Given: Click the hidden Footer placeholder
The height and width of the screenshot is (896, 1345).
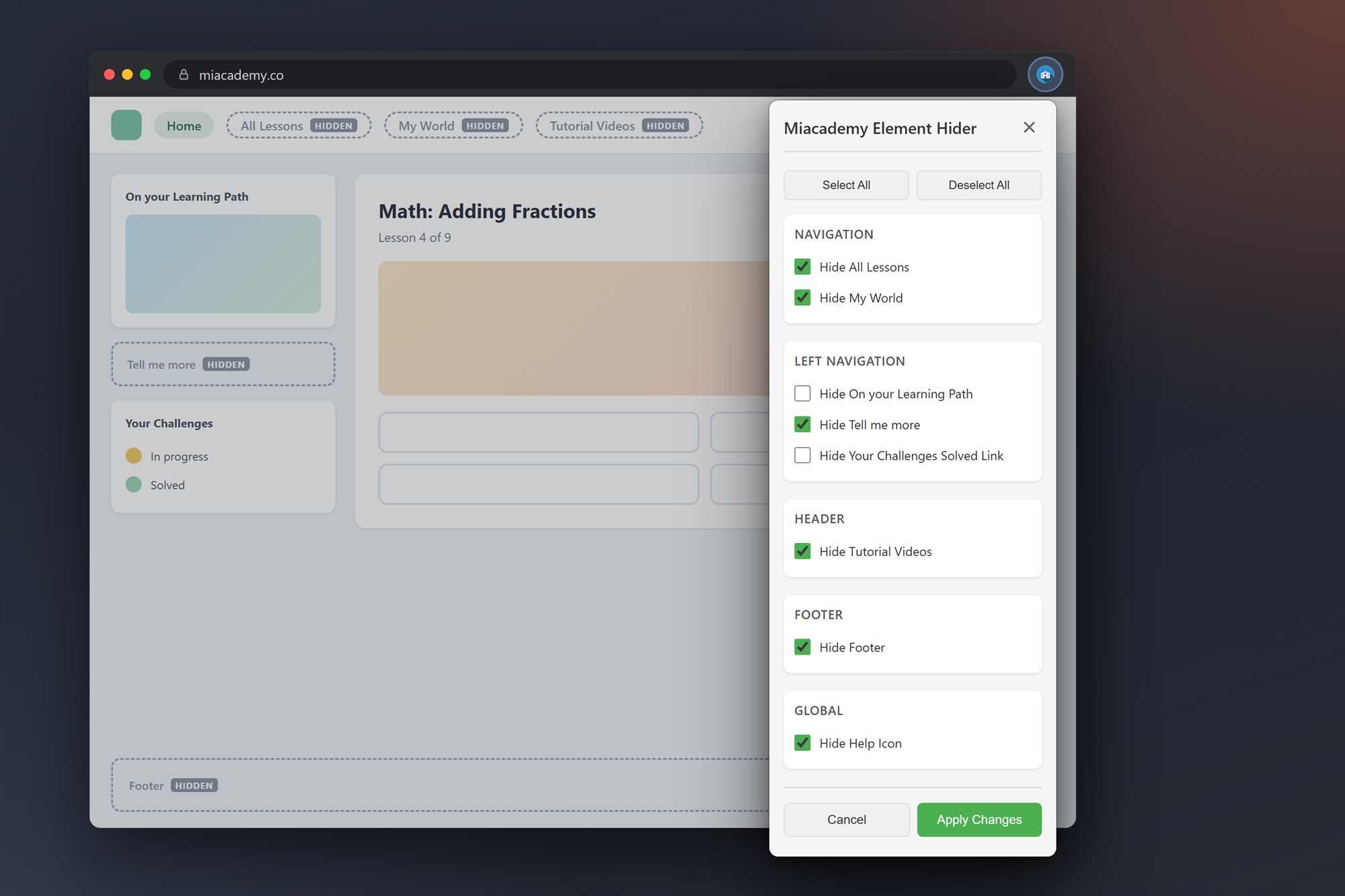Looking at the screenshot, I should 440,785.
